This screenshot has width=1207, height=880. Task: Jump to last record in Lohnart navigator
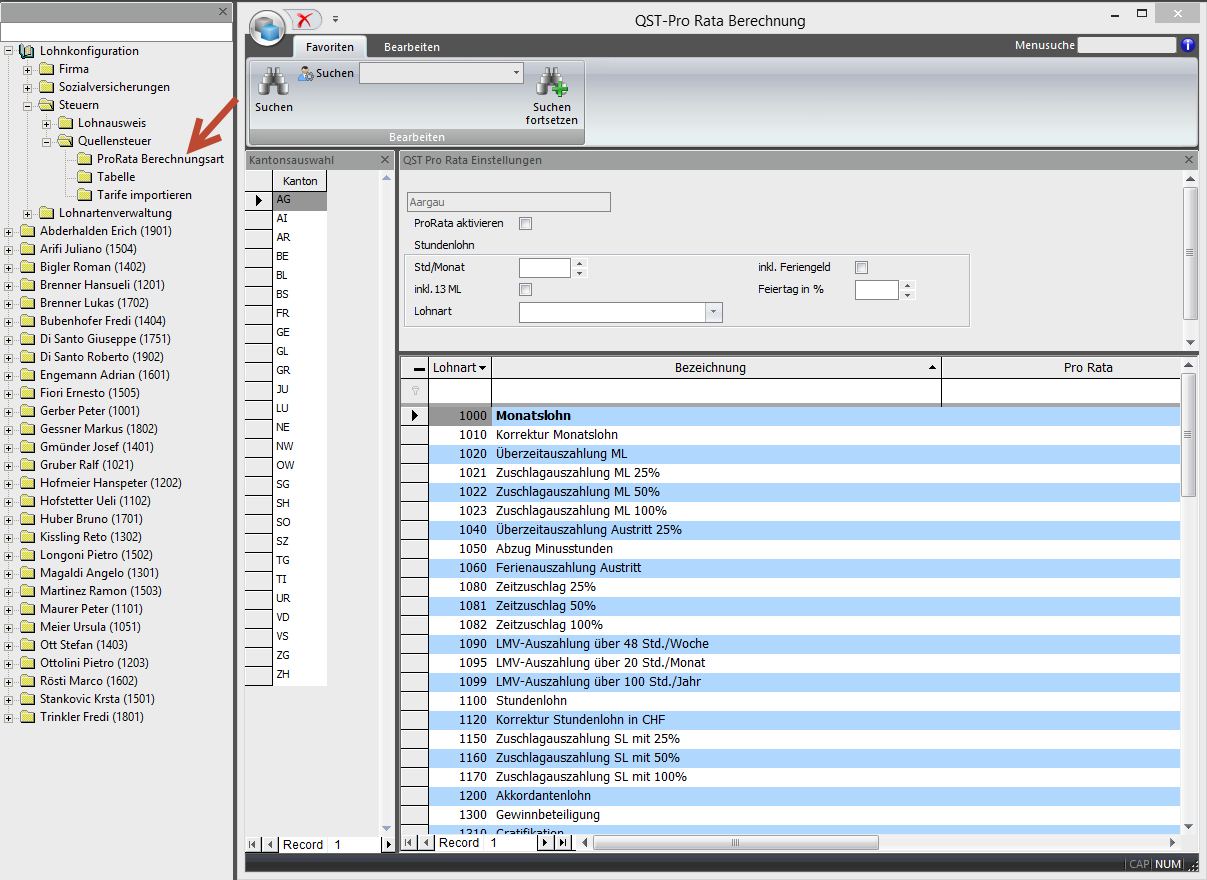tap(562, 843)
